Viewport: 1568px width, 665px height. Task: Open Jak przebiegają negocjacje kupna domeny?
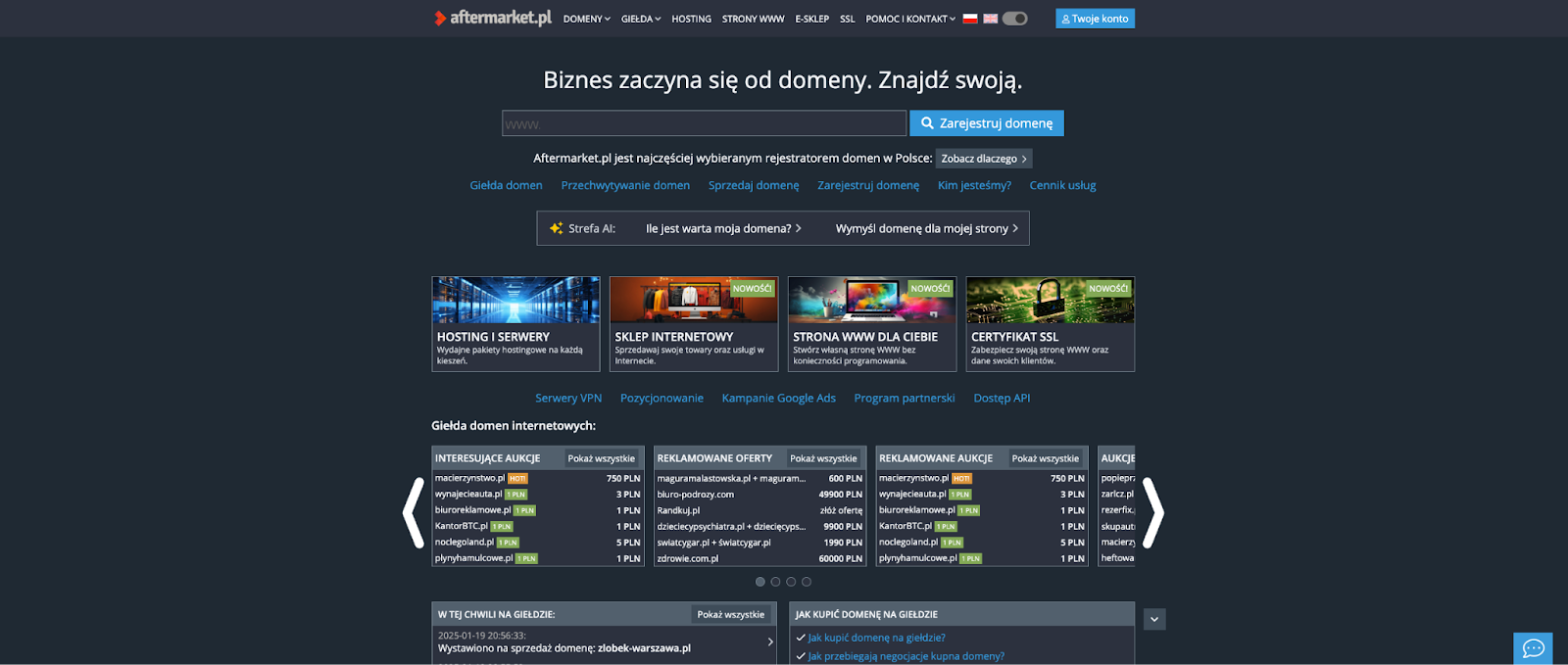[x=906, y=656]
